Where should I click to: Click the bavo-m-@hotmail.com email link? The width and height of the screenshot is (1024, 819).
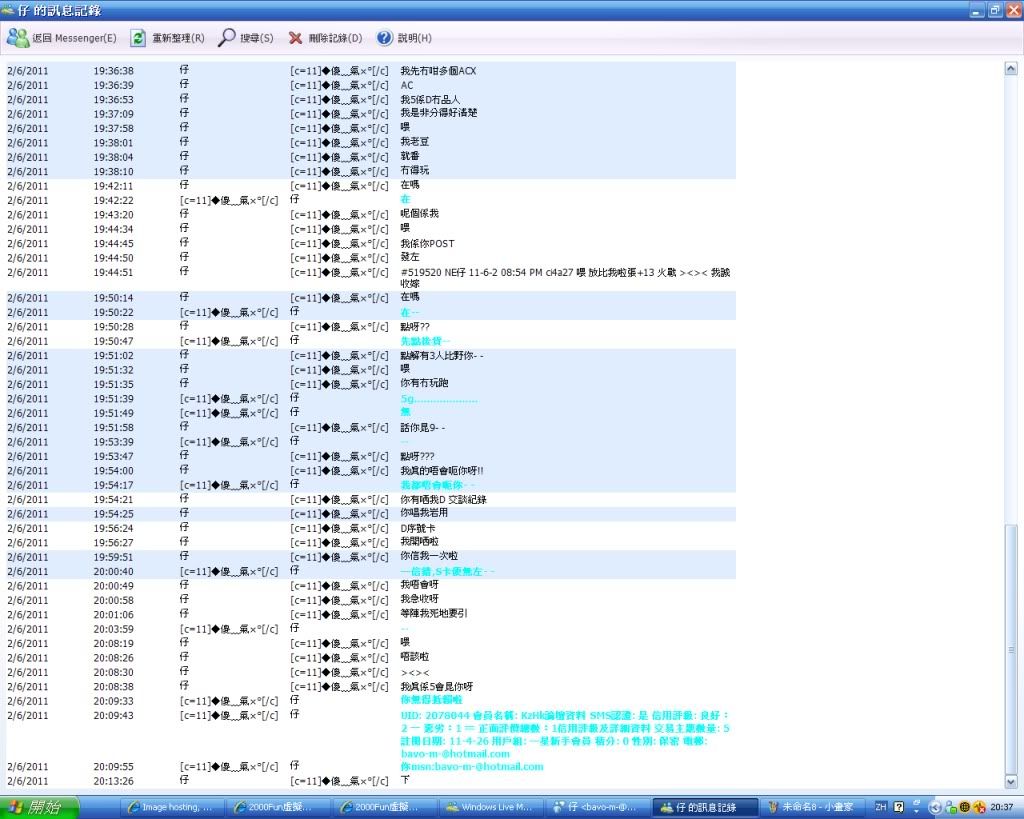click(x=455, y=754)
